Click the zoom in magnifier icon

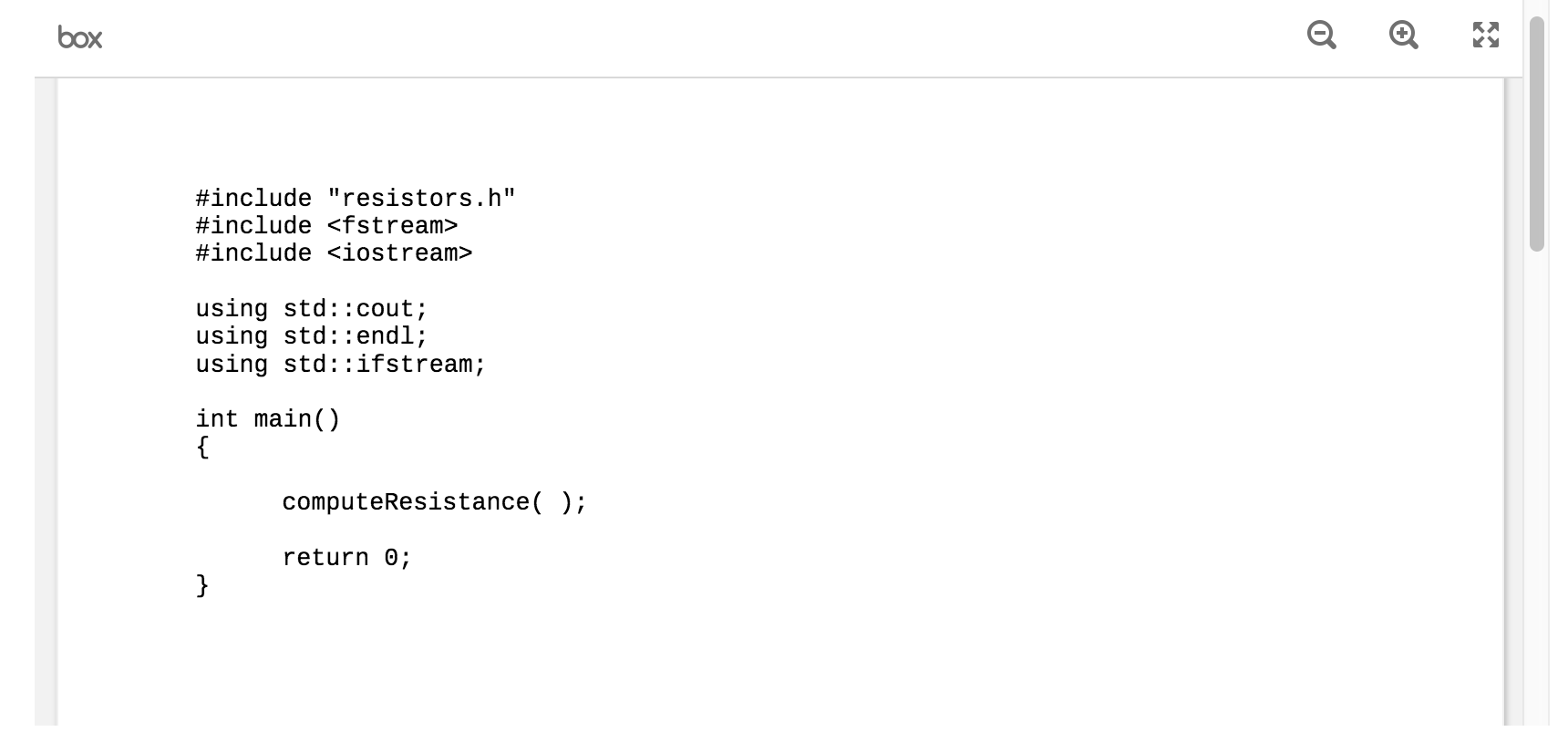click(1403, 36)
